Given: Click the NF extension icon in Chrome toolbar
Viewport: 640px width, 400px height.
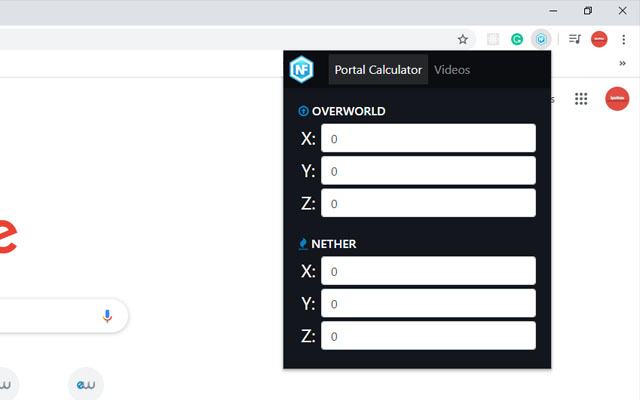Looking at the screenshot, I should click(542, 40).
